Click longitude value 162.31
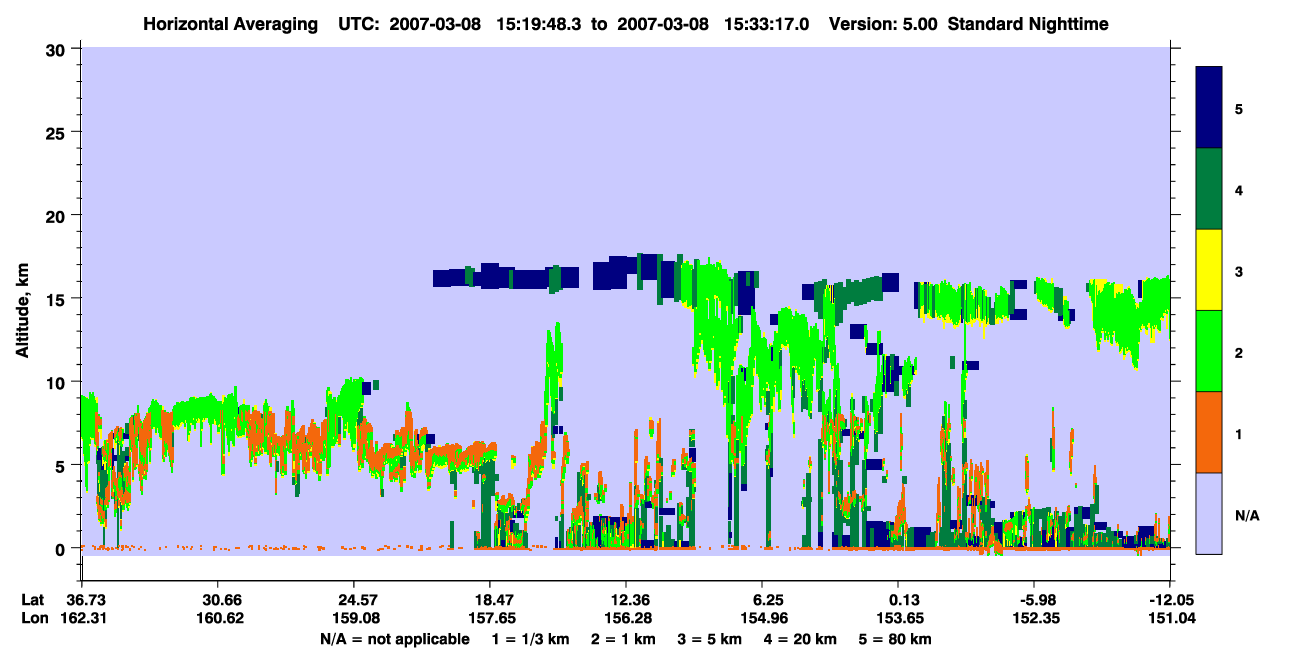 click(82, 618)
